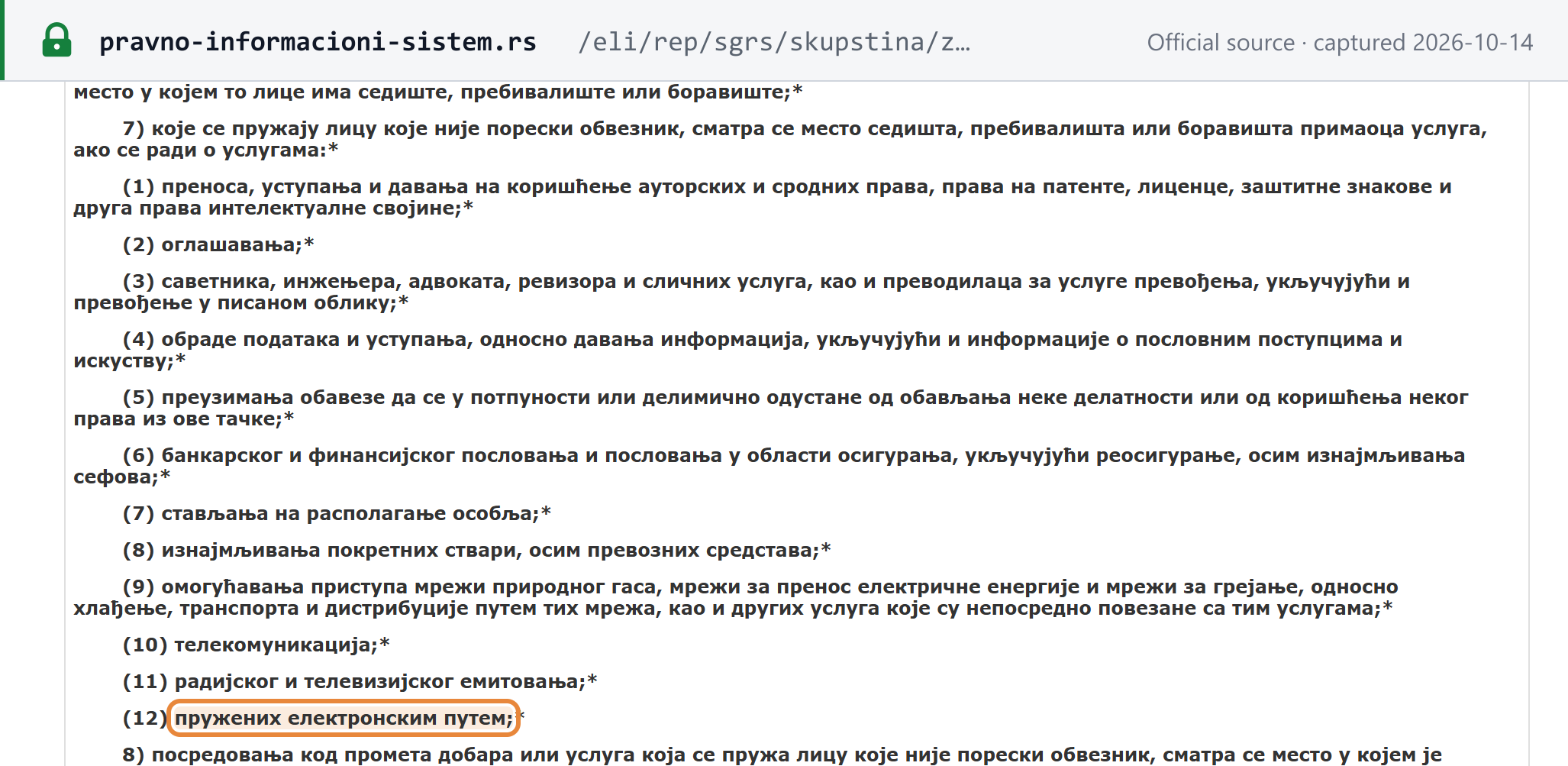The width and height of the screenshot is (1568, 766).
Task: Click point 7) 'које се пружају лицу'
Action: pos(780,139)
